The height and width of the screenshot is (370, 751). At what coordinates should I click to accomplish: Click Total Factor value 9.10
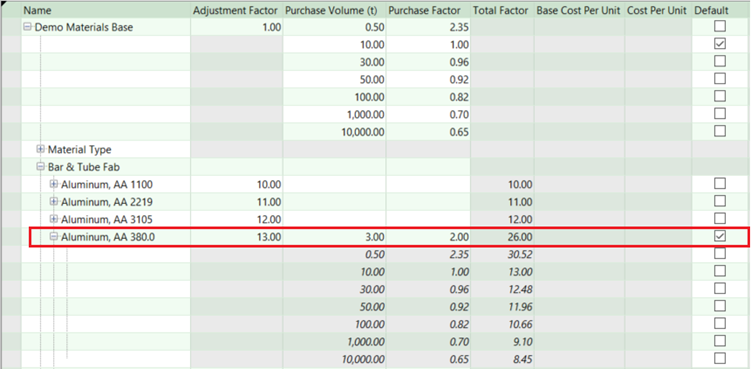pyautogui.click(x=502, y=342)
